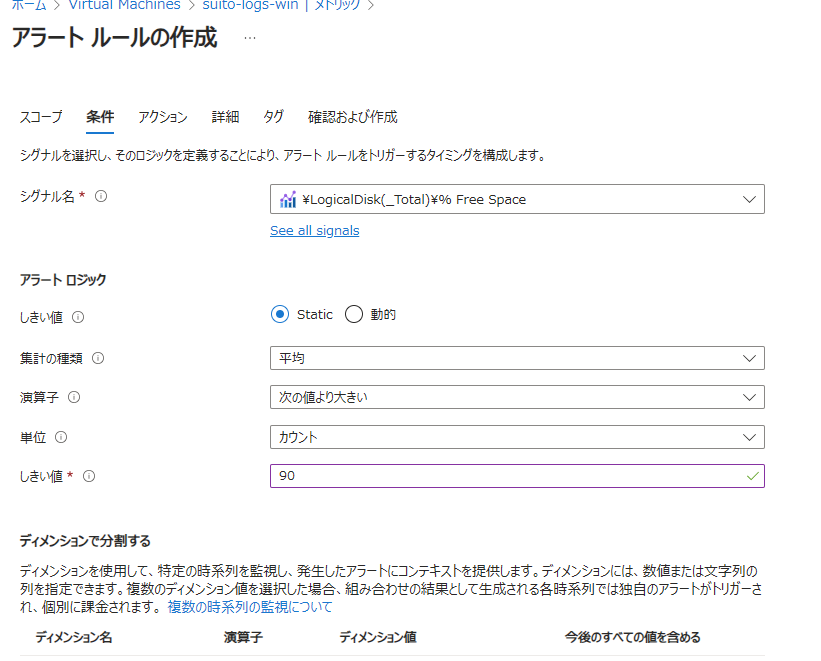Switch to the スコープ tab
This screenshot has height=661, width=821.
click(x=41, y=117)
